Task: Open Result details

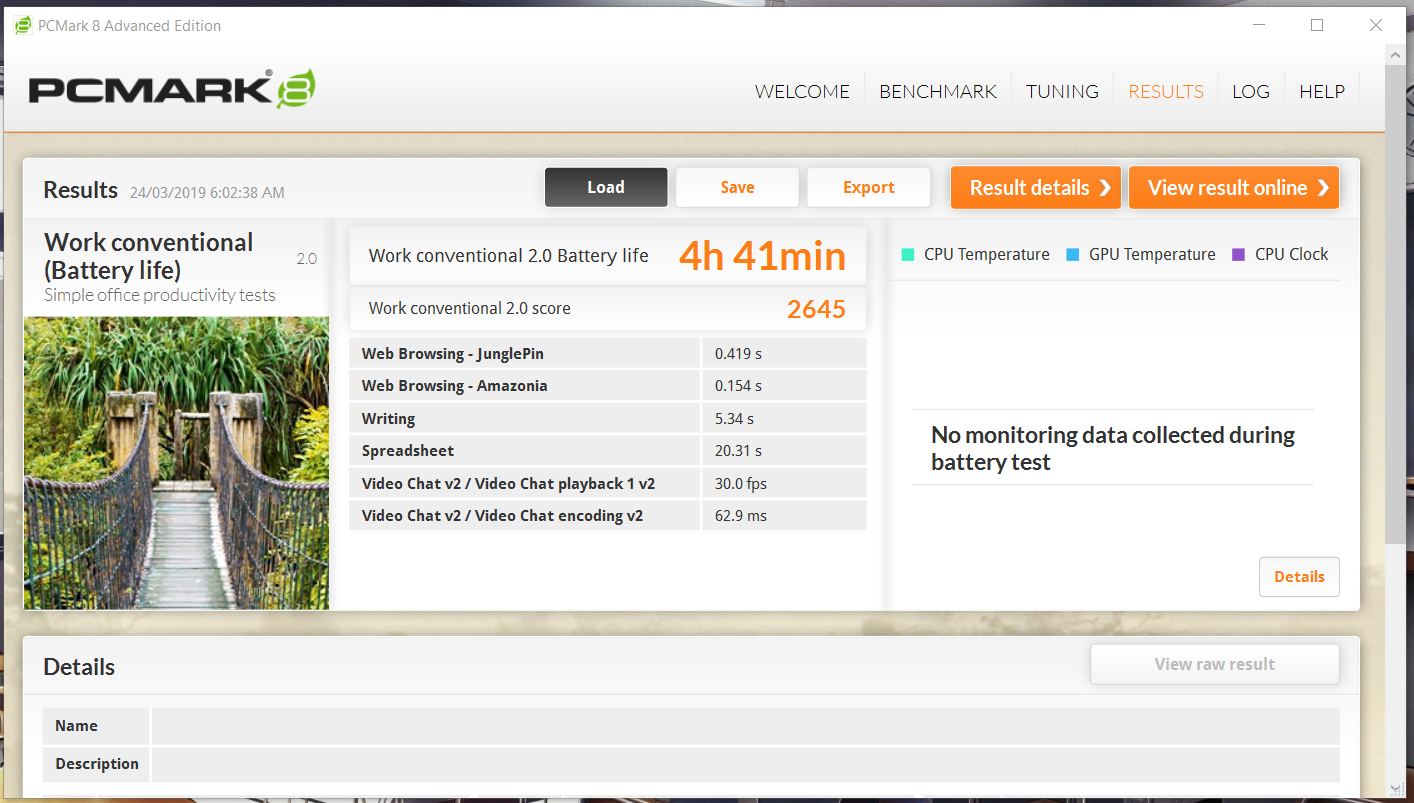Action: [x=1036, y=187]
